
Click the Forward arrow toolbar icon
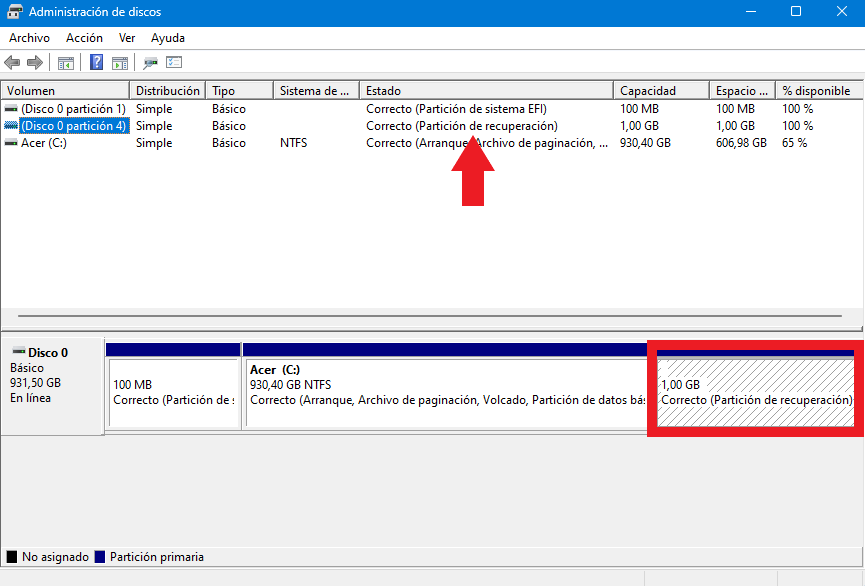(35, 62)
